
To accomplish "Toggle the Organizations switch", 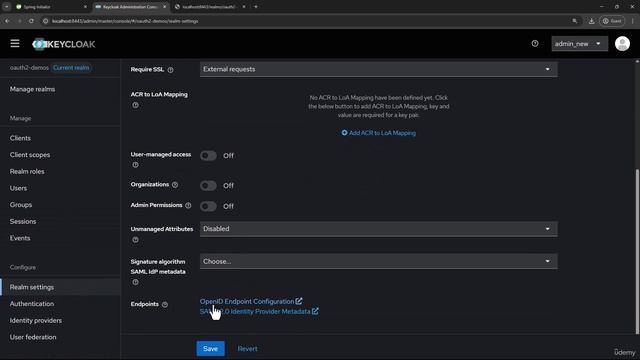I will [x=208, y=186].
